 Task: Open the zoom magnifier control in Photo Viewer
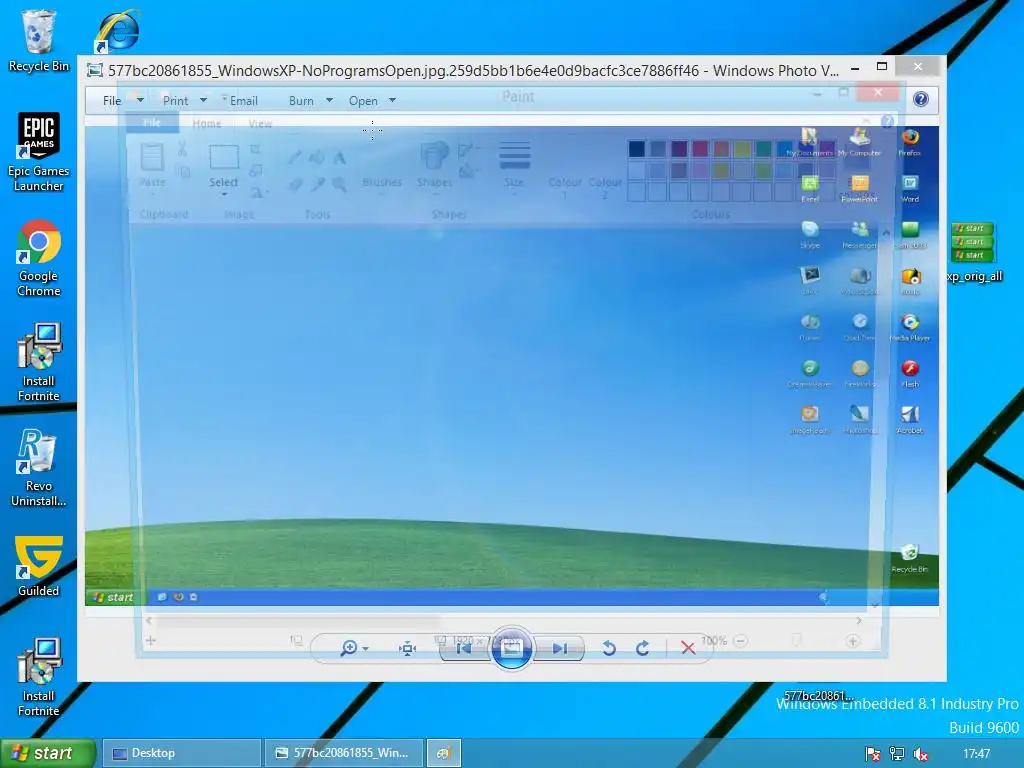(x=349, y=647)
